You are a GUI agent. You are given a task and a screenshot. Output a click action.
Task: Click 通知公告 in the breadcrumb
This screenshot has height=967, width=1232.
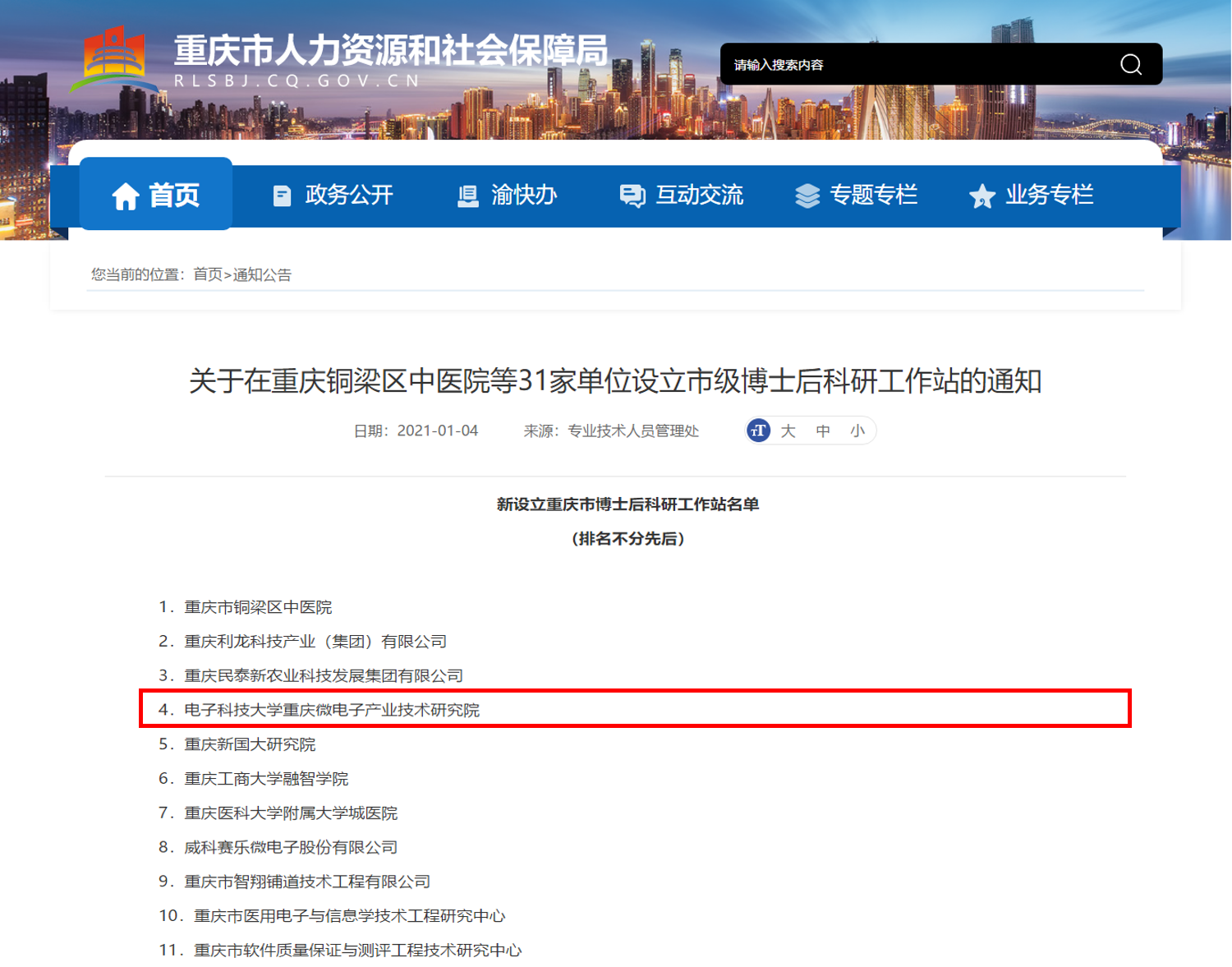click(x=262, y=274)
